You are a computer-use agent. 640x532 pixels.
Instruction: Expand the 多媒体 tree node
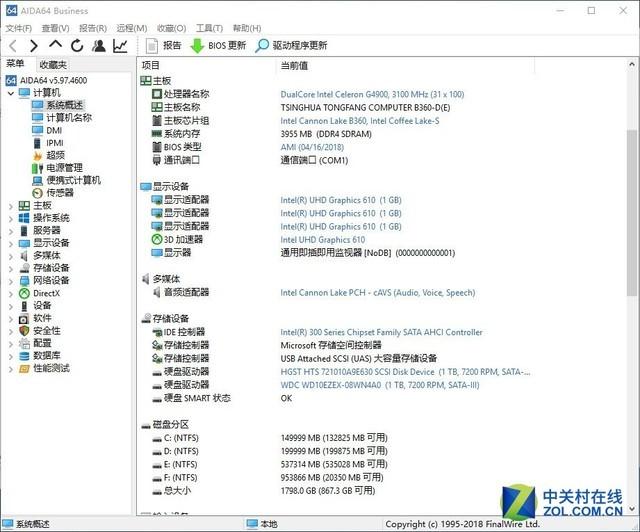click(x=11, y=257)
